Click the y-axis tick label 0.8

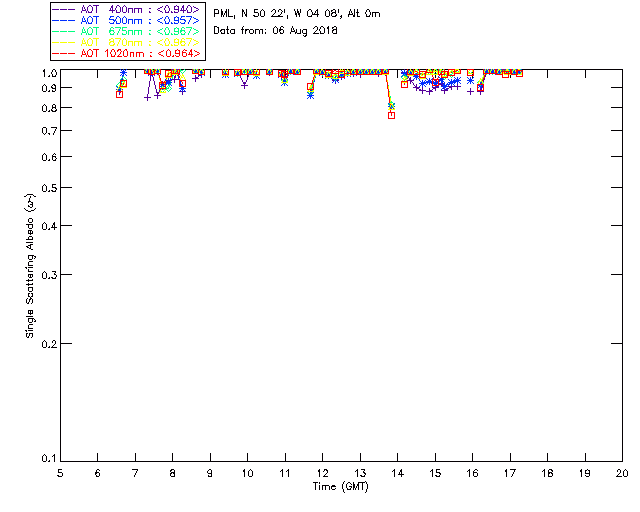pyautogui.click(x=49, y=108)
